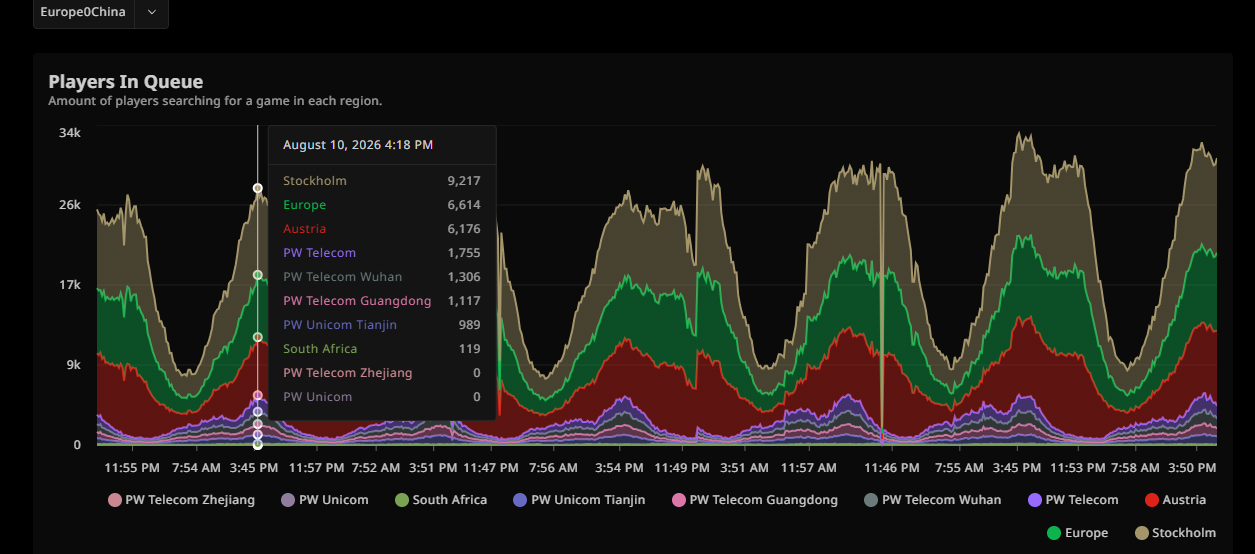Screen dimensions: 1255x554
Task: Click the 34k y-axis label
Action: (x=70, y=133)
